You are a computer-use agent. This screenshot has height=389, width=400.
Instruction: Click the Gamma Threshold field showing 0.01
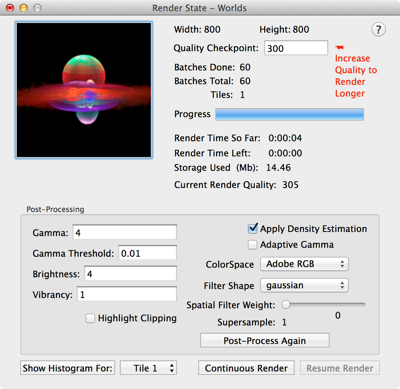(x=147, y=253)
